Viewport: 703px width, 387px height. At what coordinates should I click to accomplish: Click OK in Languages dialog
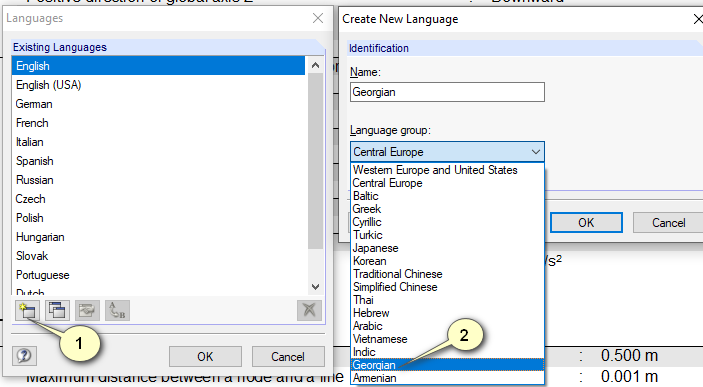205,357
